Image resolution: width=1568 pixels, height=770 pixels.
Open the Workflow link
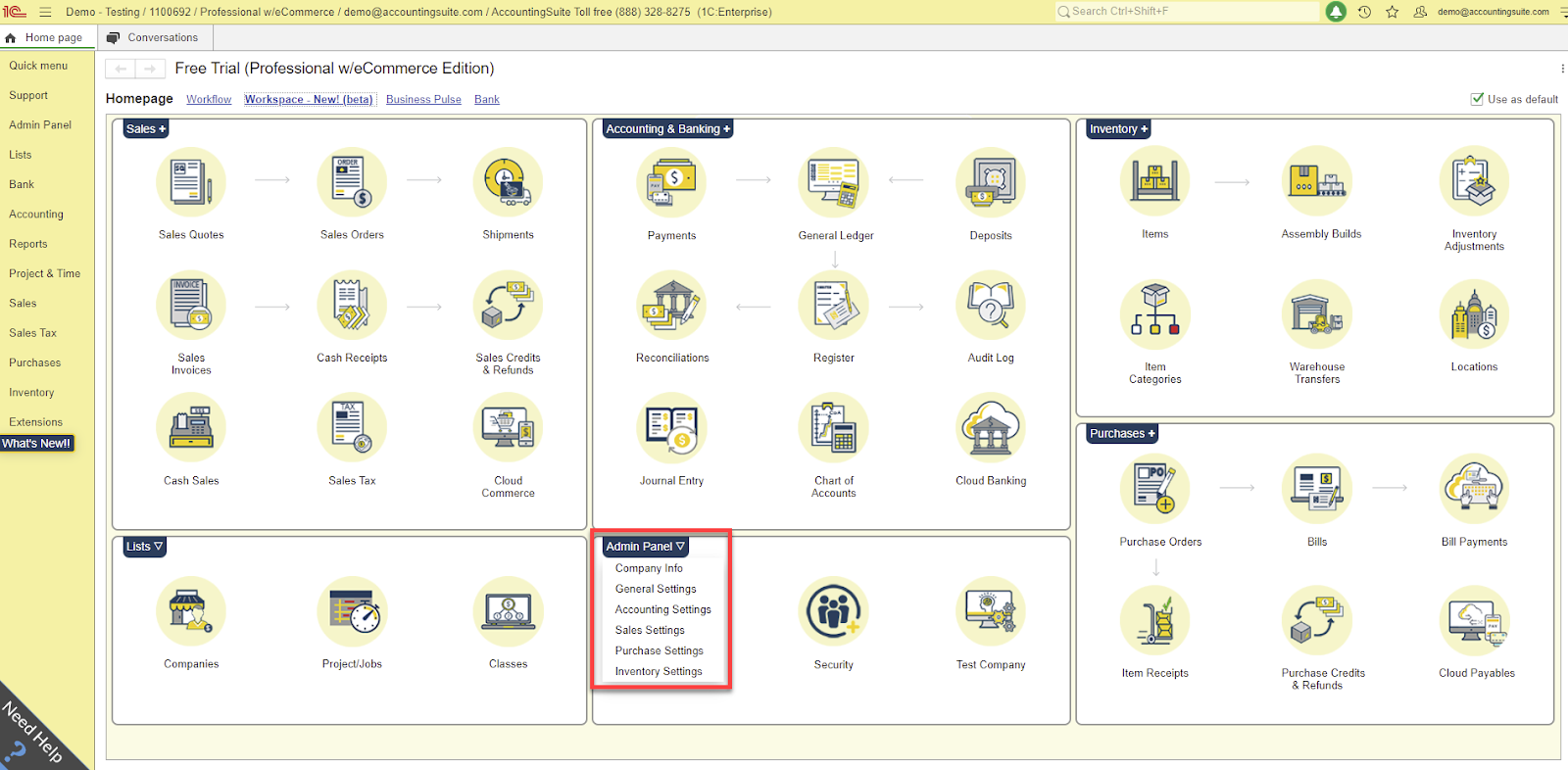click(209, 99)
